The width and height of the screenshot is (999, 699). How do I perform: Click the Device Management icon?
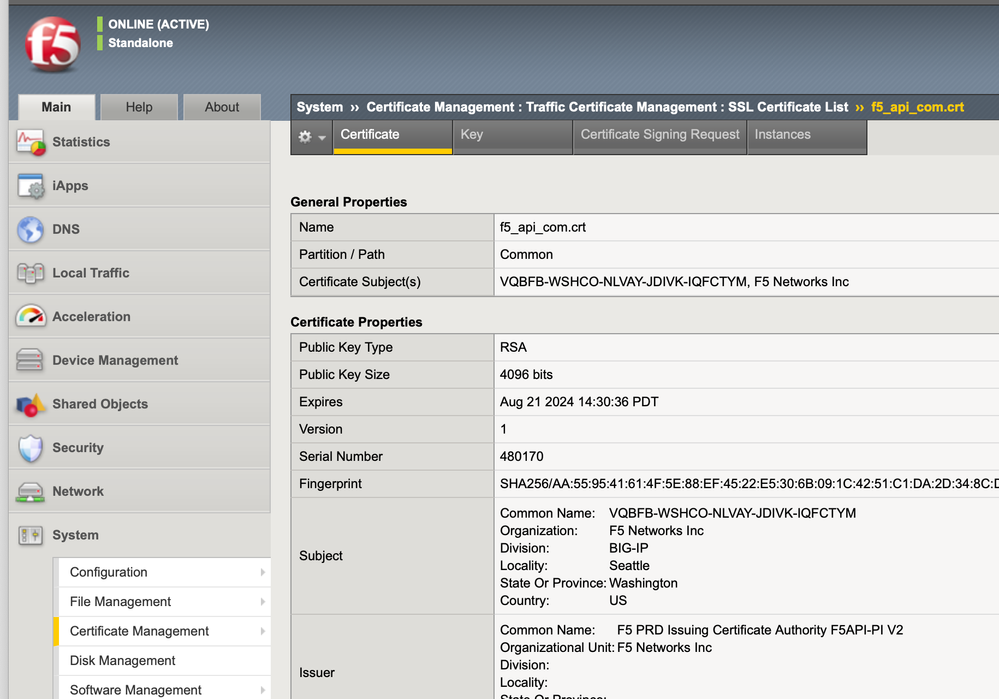click(31, 360)
